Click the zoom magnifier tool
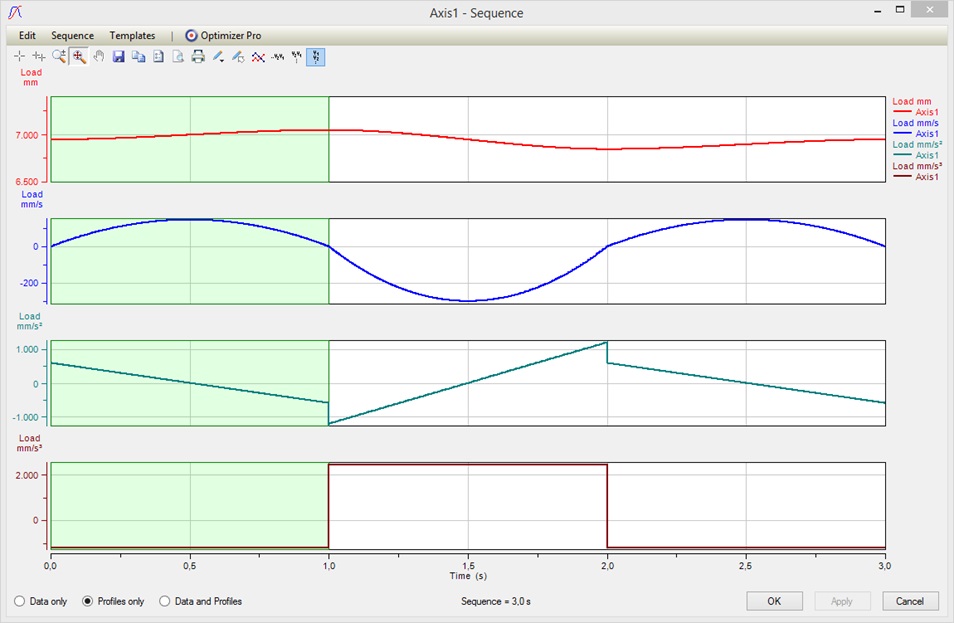Screen dimensions: 954x623 tap(59, 57)
